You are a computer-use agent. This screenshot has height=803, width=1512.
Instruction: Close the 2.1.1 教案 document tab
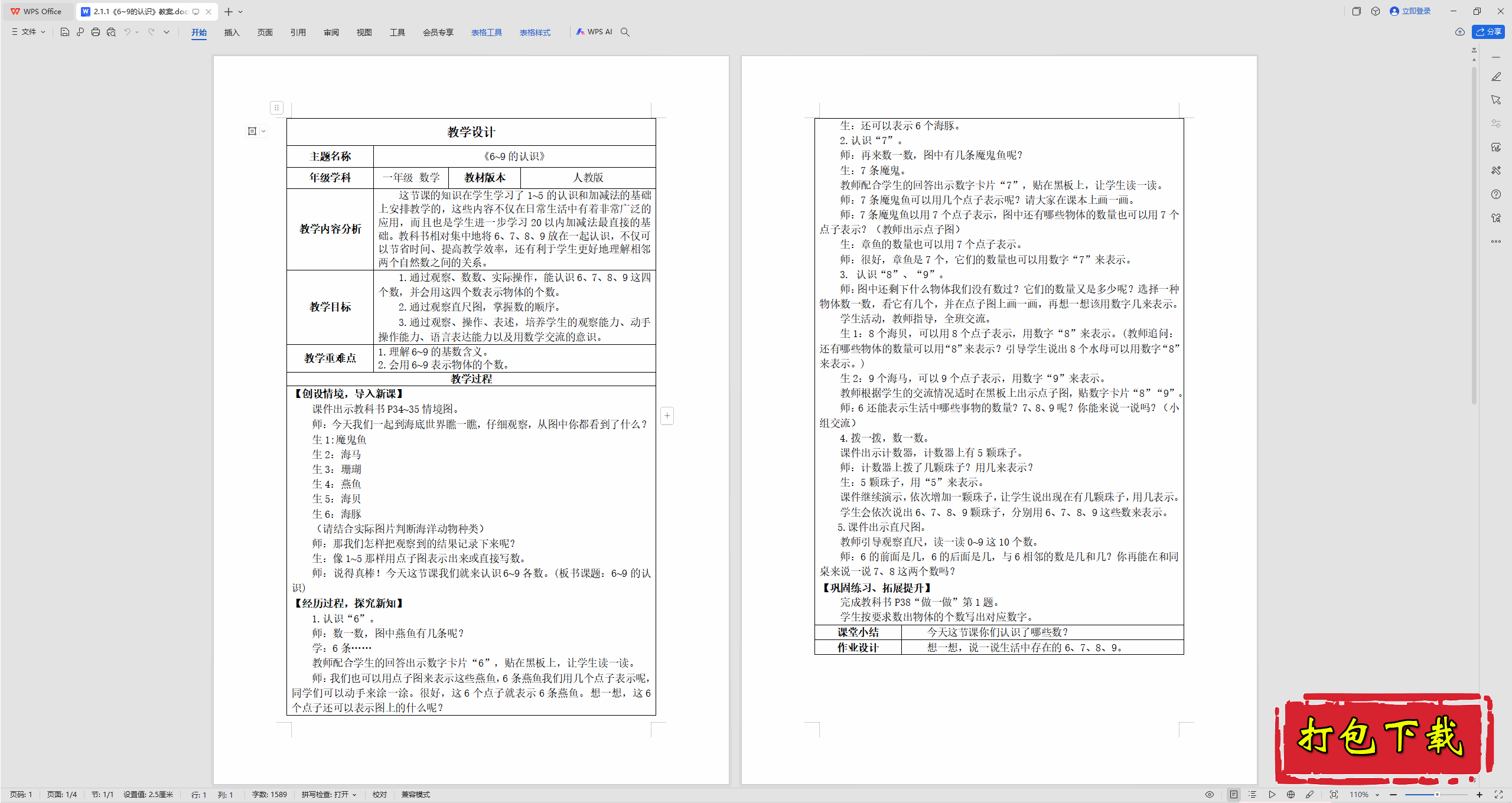(x=208, y=12)
